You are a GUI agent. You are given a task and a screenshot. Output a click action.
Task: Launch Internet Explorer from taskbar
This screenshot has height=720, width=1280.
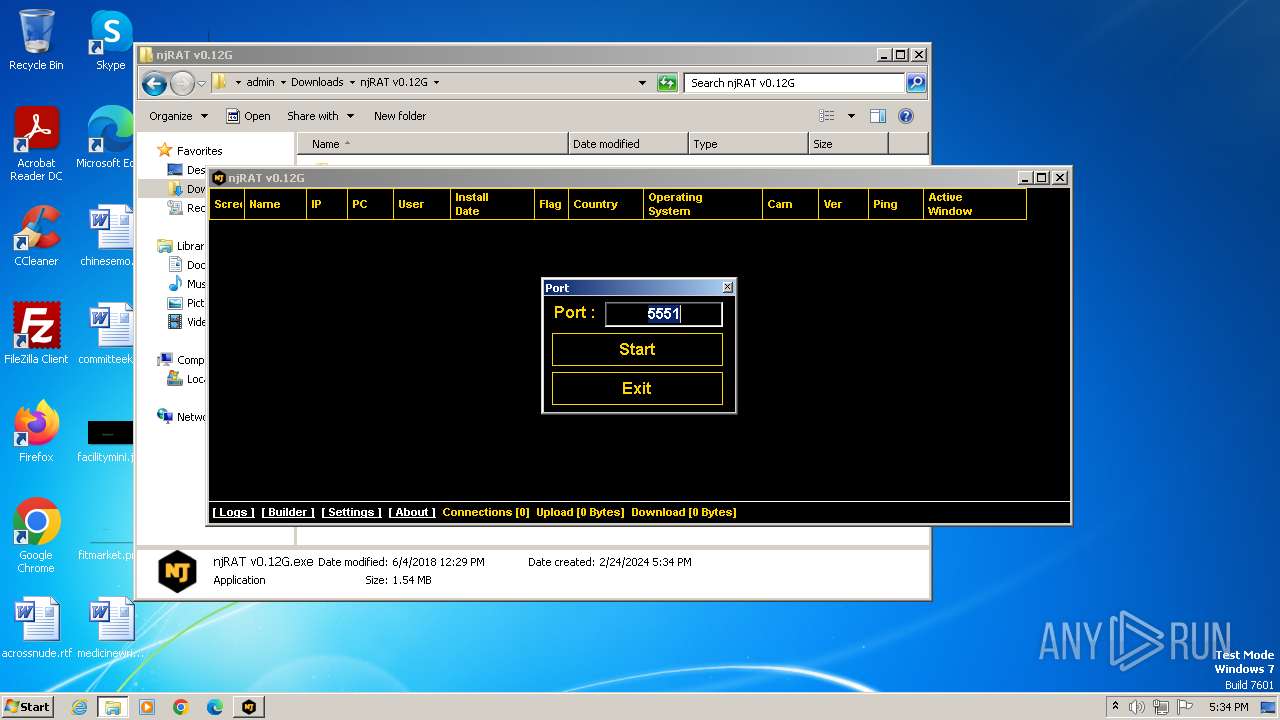79,707
